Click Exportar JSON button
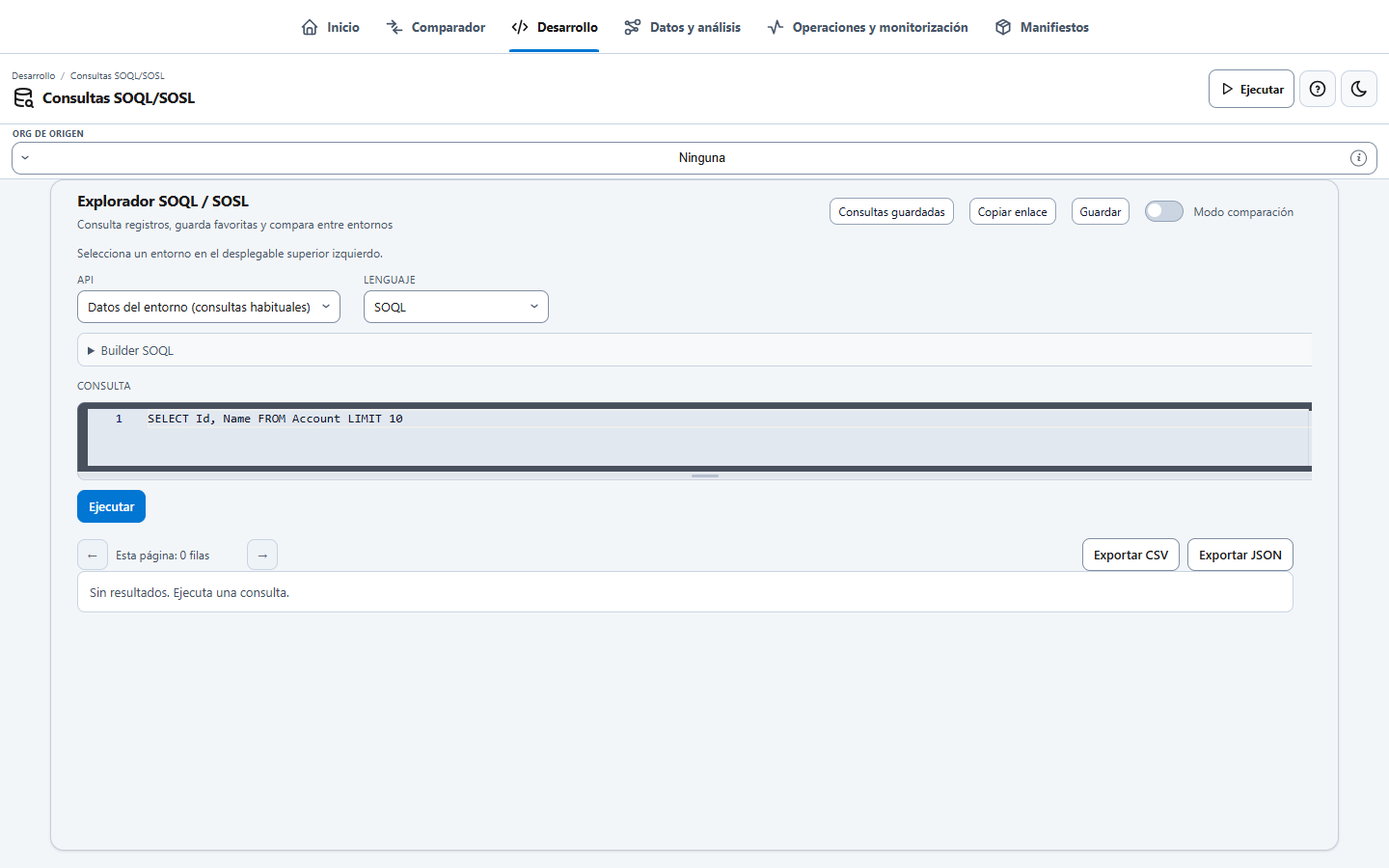This screenshot has width=1389, height=868. click(x=1239, y=555)
